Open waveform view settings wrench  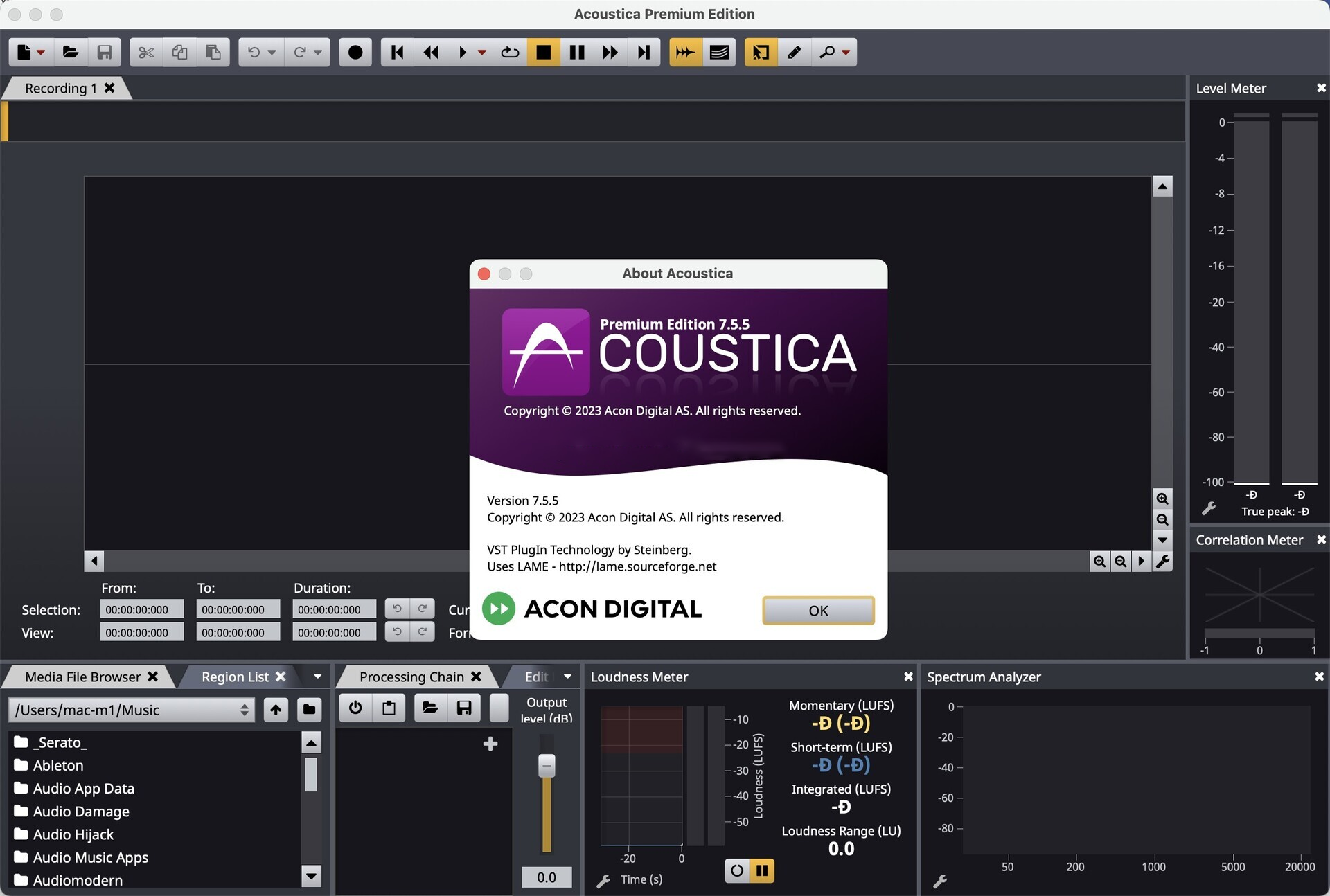(x=1162, y=562)
